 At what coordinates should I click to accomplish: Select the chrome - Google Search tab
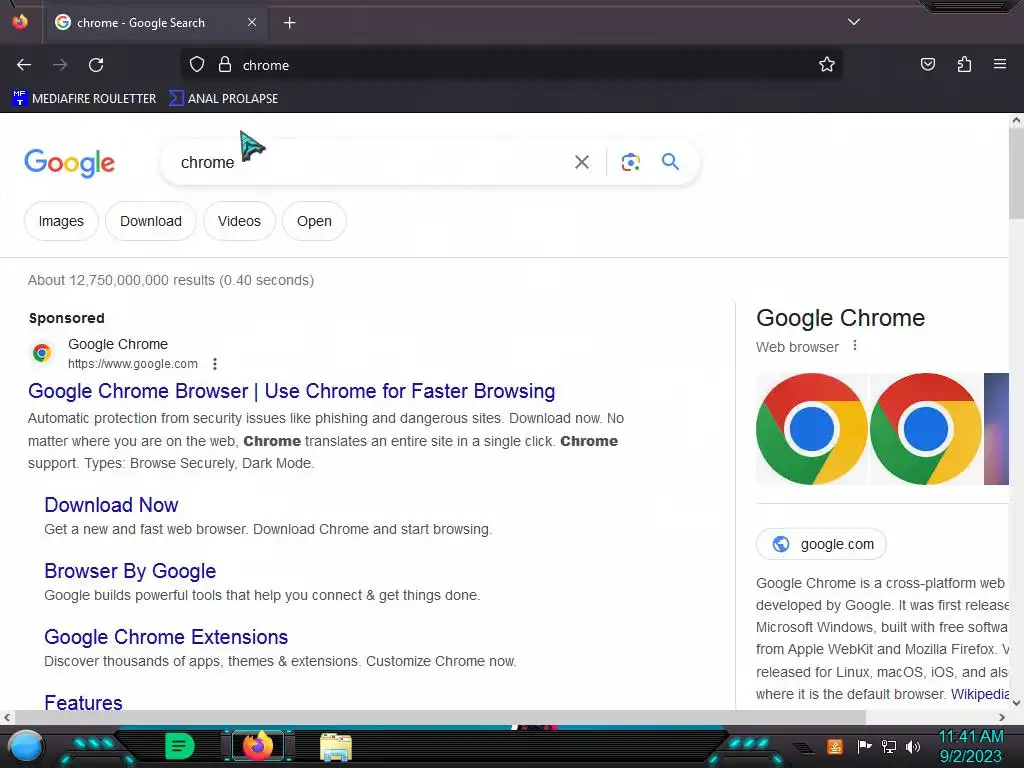[x=157, y=23]
